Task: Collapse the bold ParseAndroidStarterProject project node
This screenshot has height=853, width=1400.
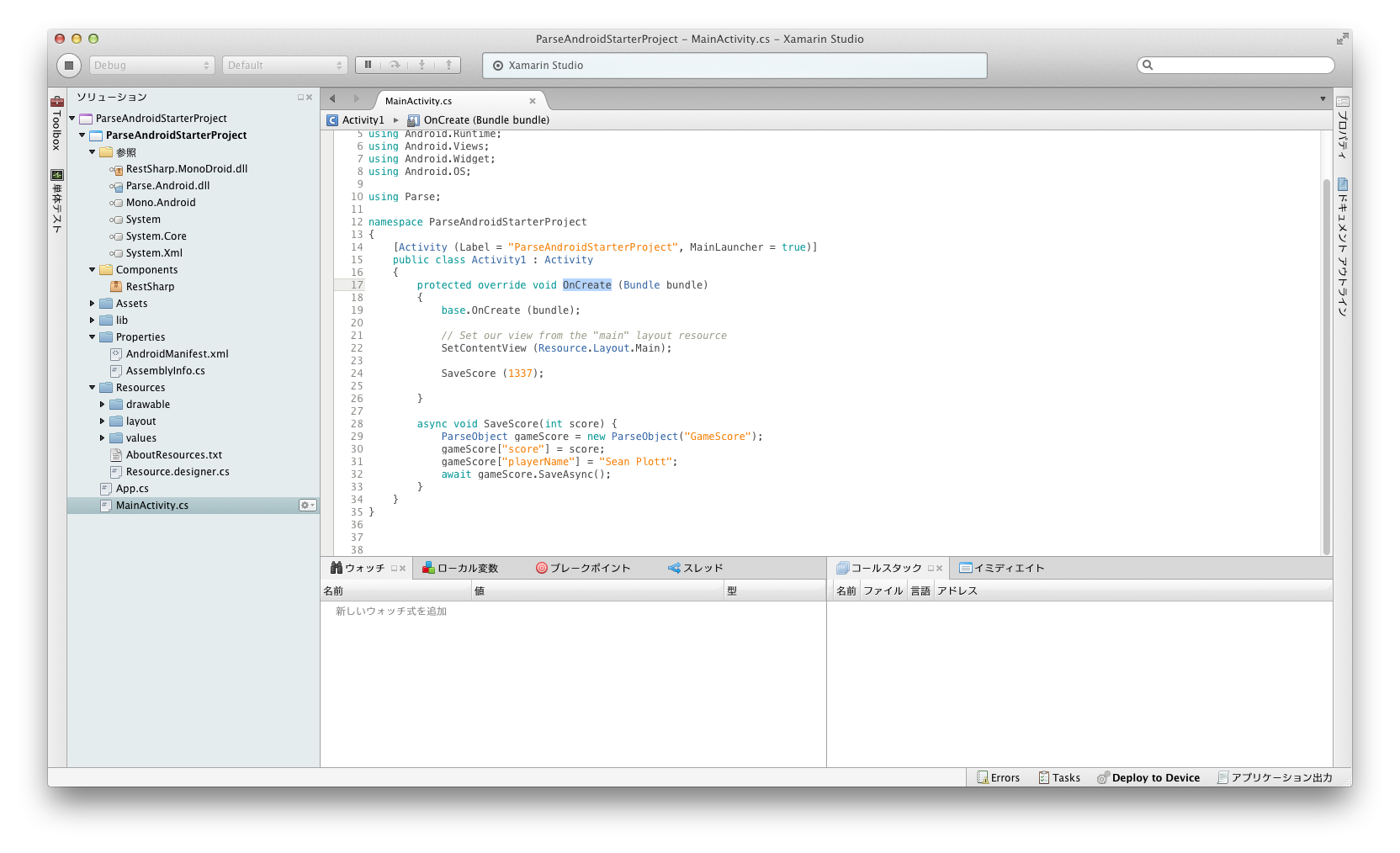Action: [x=82, y=135]
